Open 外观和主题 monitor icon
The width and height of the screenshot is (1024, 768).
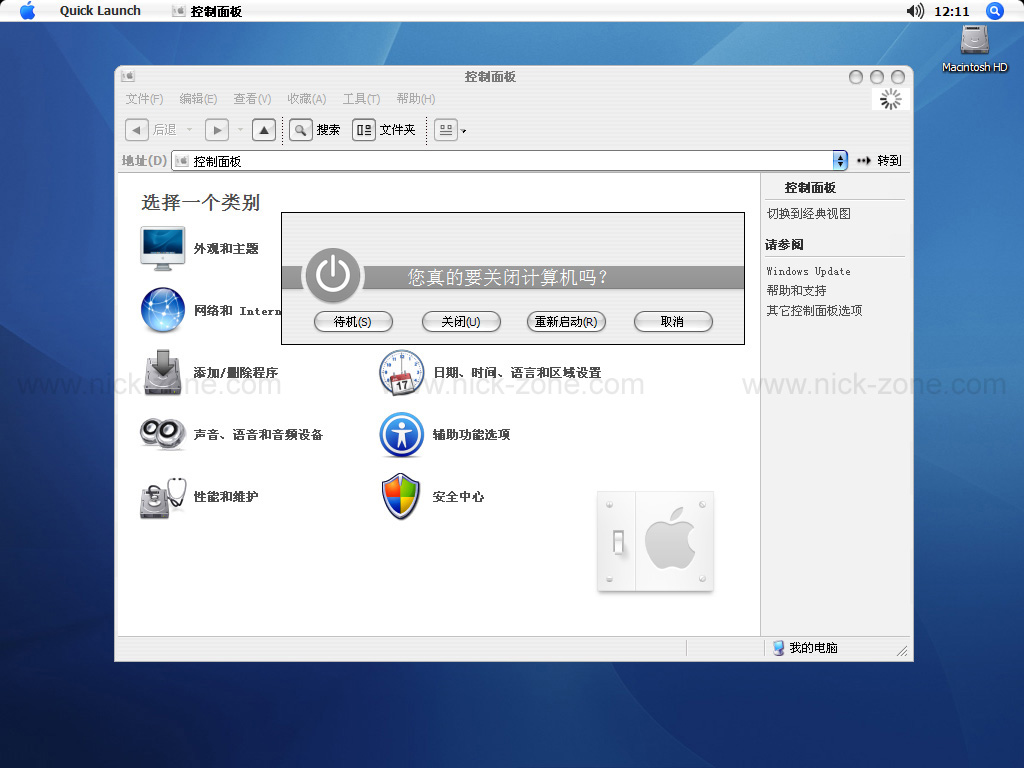pos(163,248)
